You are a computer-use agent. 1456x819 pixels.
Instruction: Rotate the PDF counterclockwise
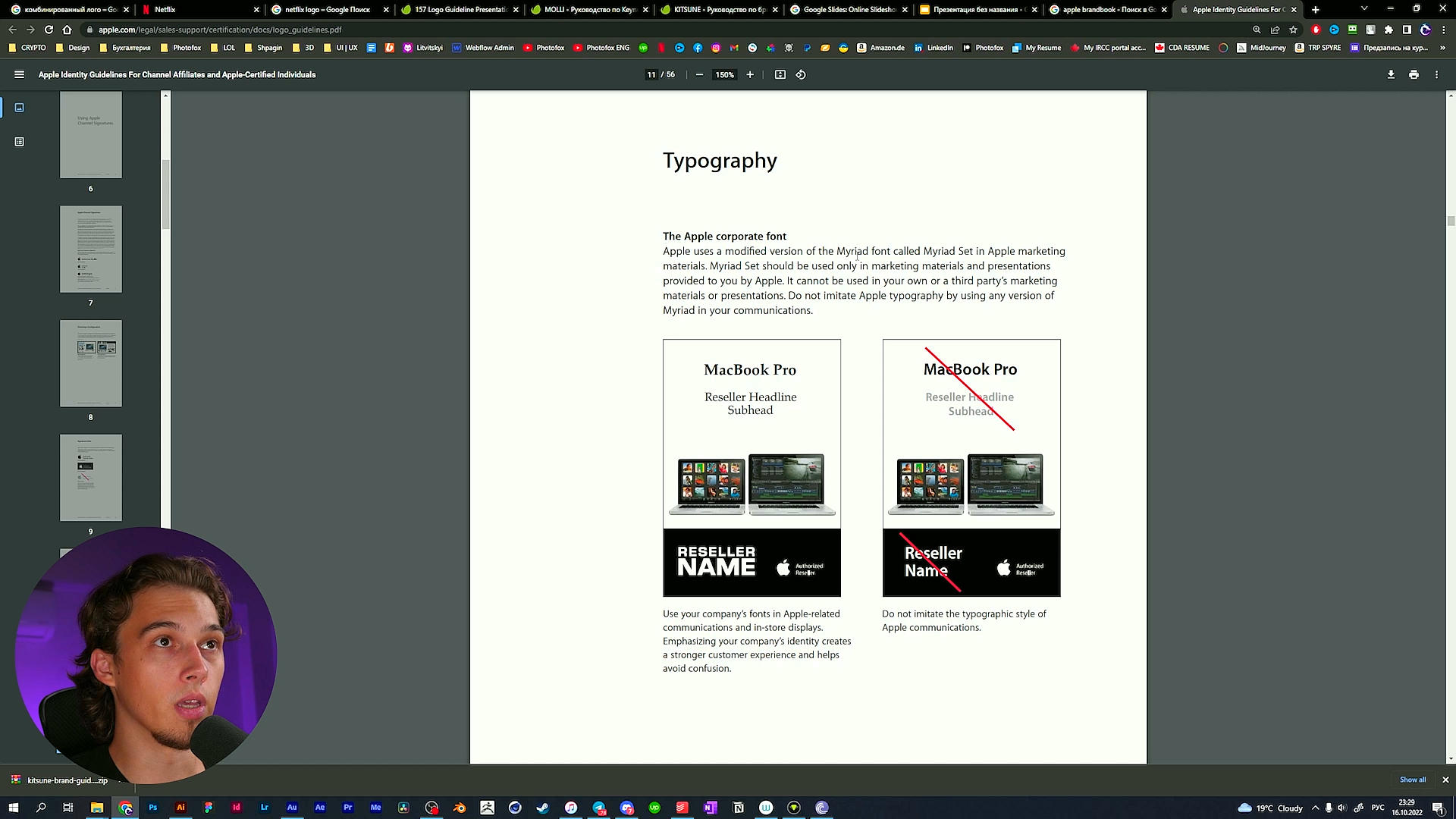[x=801, y=74]
